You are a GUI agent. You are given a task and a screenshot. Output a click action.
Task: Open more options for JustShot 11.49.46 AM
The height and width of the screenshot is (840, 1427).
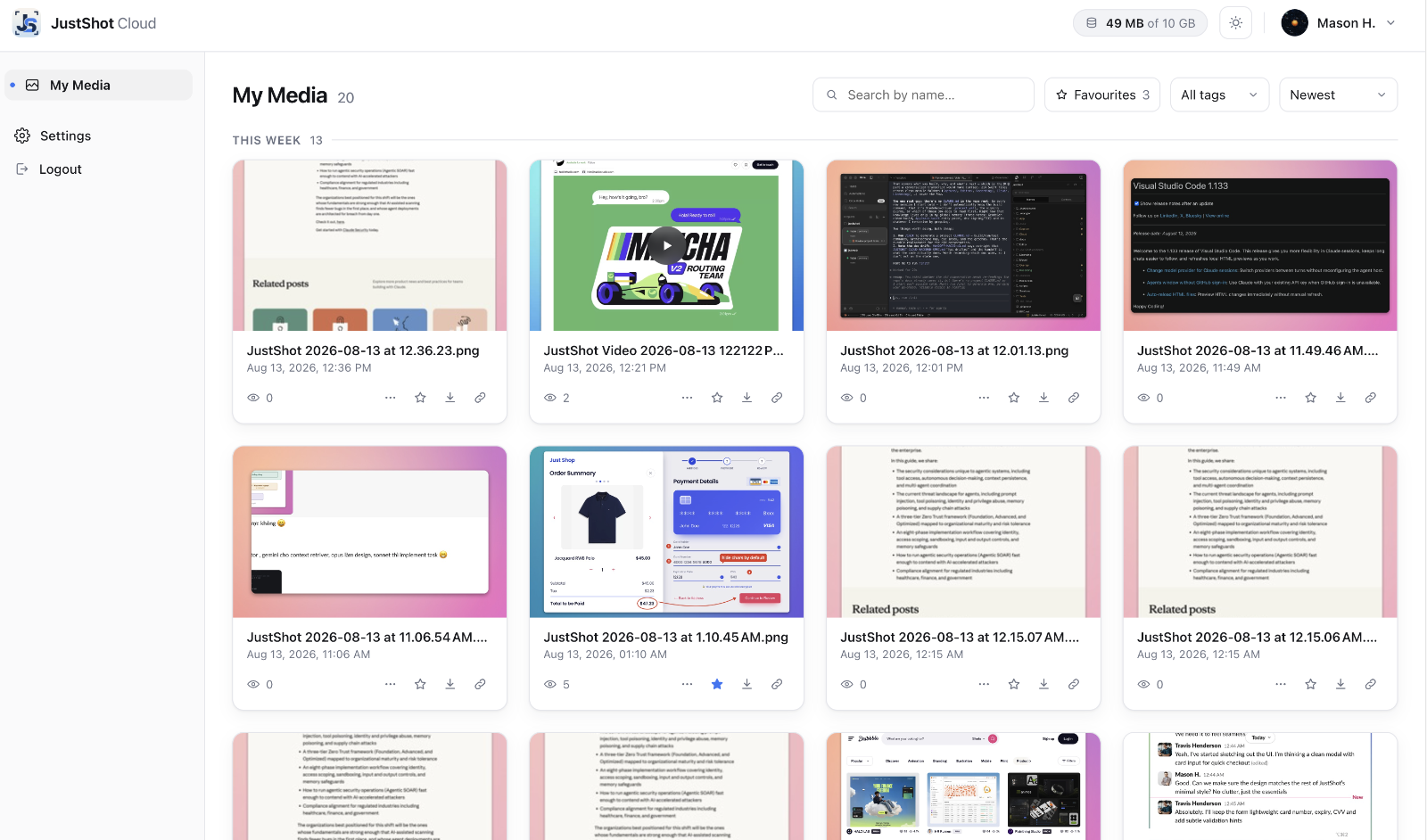click(x=1281, y=398)
